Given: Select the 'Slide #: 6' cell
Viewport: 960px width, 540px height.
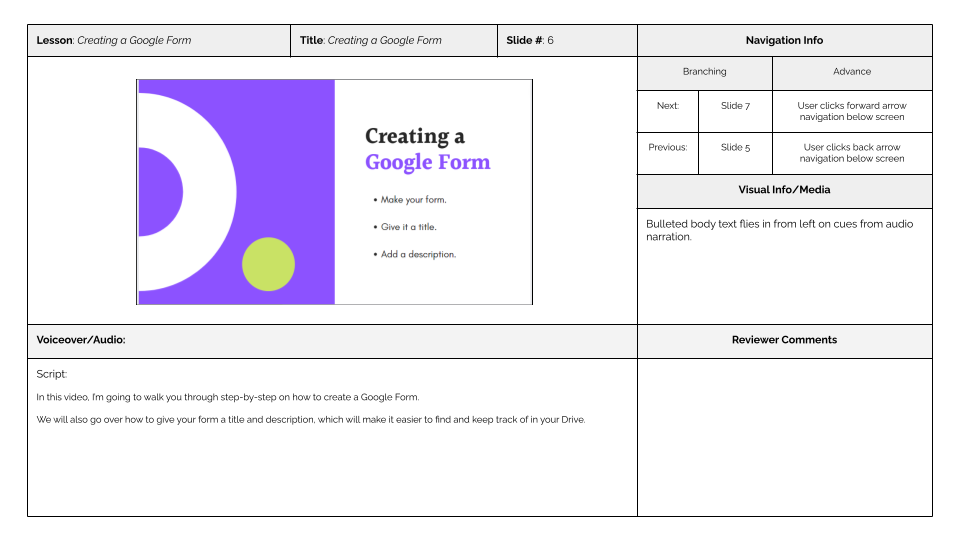Looking at the screenshot, I should point(567,40).
